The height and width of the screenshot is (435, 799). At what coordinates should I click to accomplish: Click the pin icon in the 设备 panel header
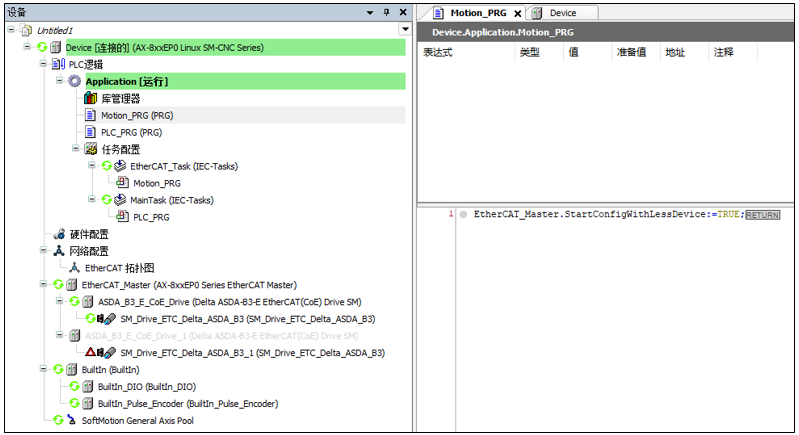pos(386,12)
